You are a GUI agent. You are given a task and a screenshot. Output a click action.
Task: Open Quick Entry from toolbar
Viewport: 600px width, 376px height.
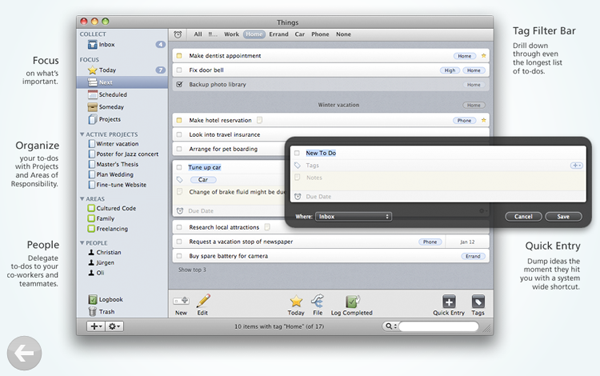449,301
